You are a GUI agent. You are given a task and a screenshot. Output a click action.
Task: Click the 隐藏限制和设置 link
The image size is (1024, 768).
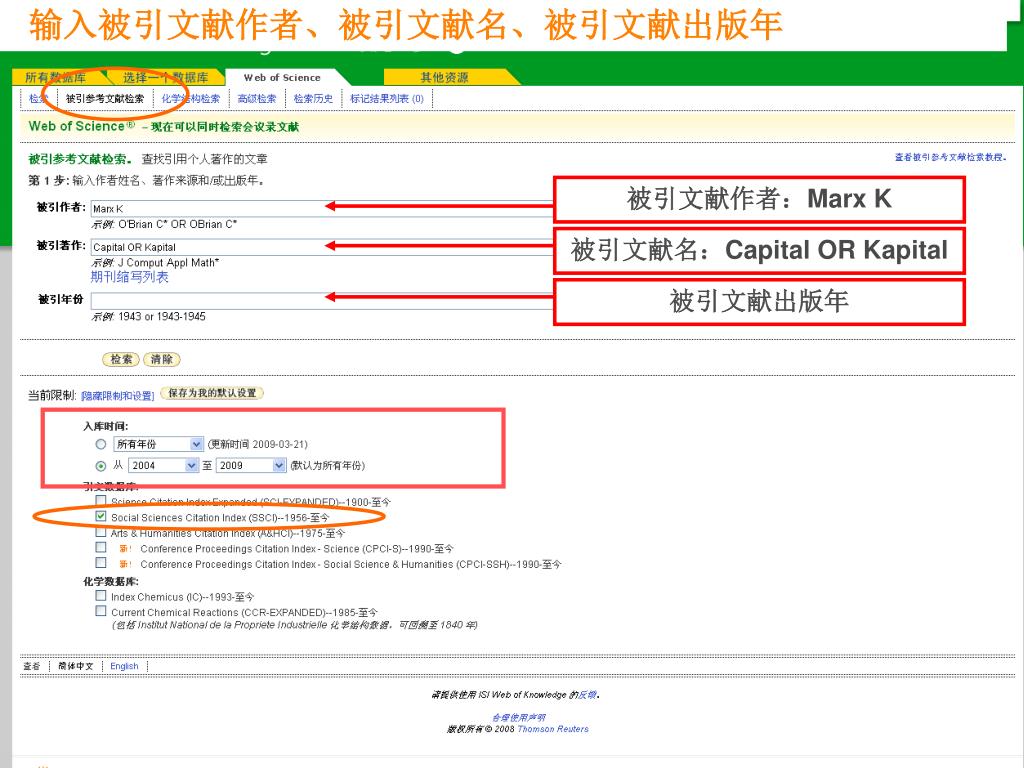pos(118,396)
